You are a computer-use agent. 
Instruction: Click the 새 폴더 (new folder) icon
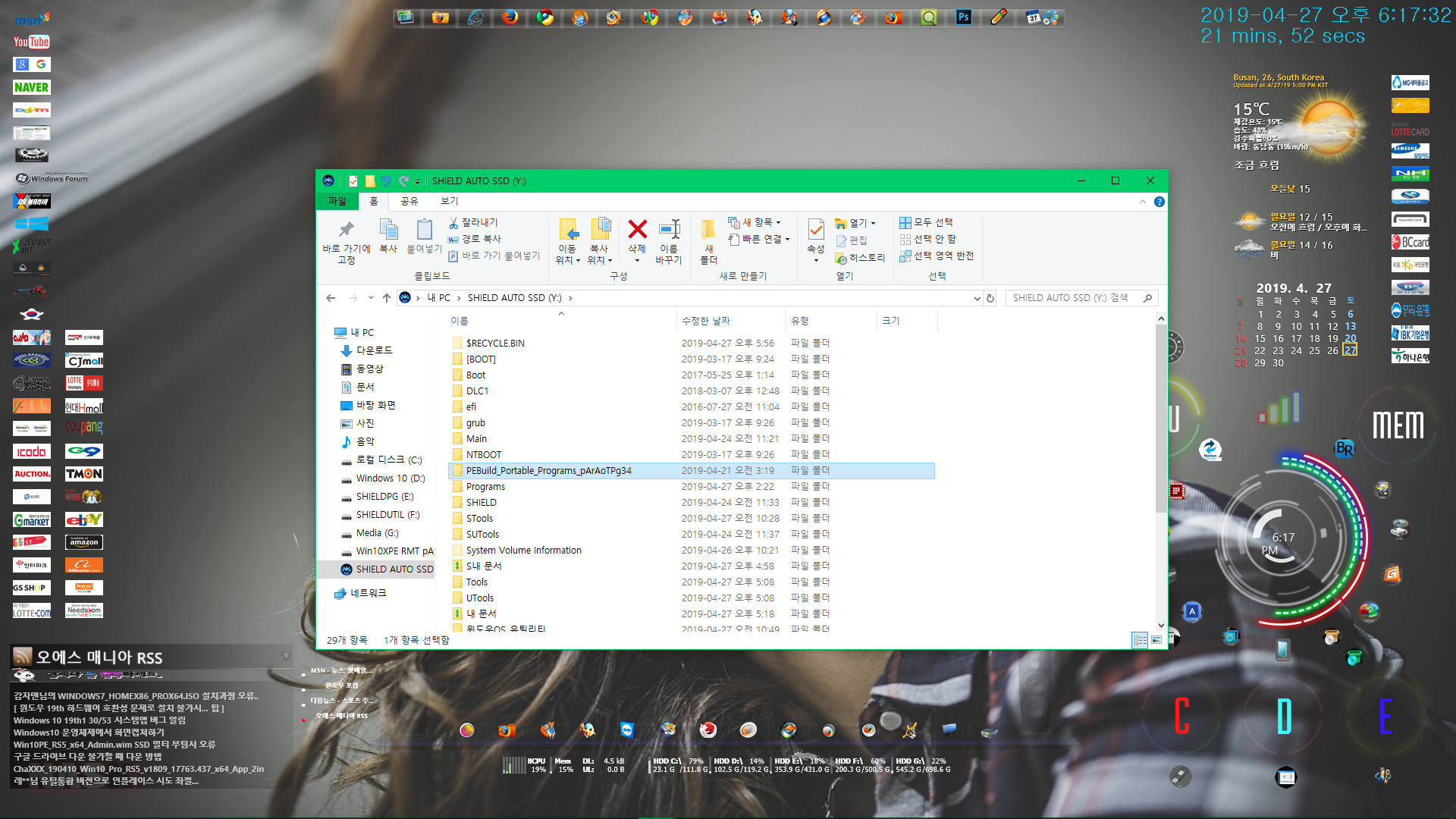click(x=708, y=230)
